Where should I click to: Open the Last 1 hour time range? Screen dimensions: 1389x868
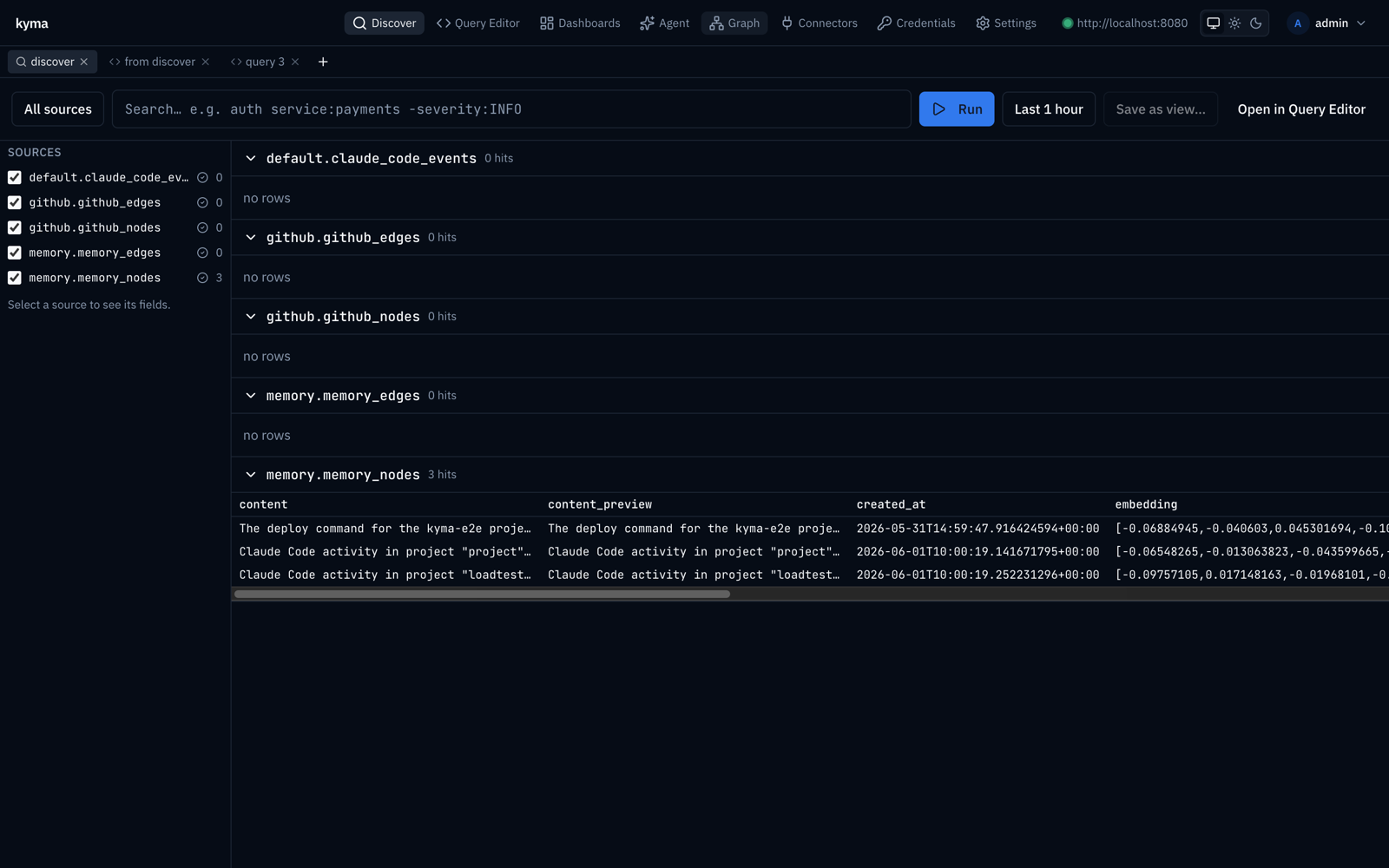tap(1049, 109)
